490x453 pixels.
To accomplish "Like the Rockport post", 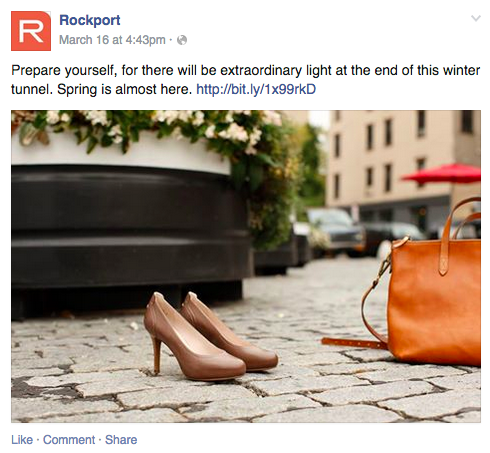I will (x=22, y=440).
